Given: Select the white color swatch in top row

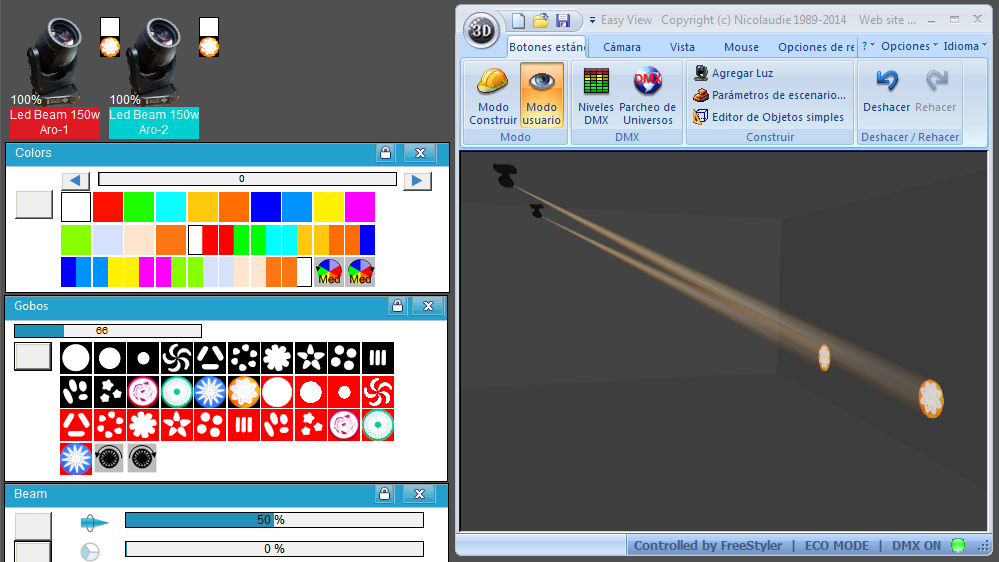Looking at the screenshot, I should click(76, 207).
